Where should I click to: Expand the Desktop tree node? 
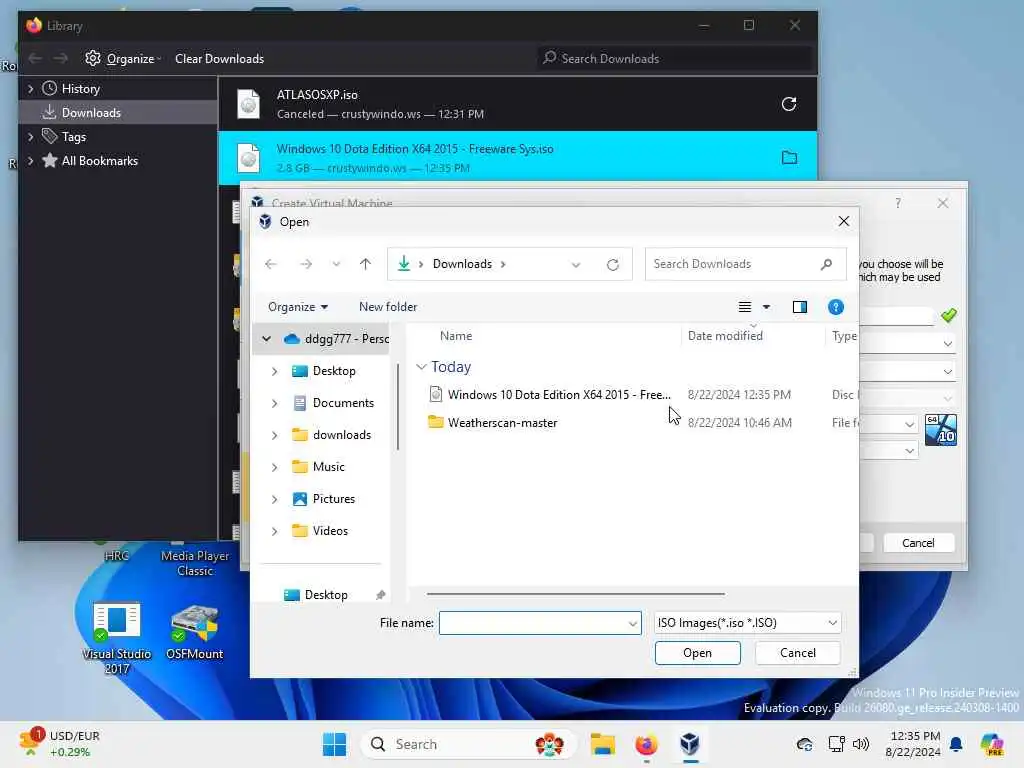click(x=274, y=371)
